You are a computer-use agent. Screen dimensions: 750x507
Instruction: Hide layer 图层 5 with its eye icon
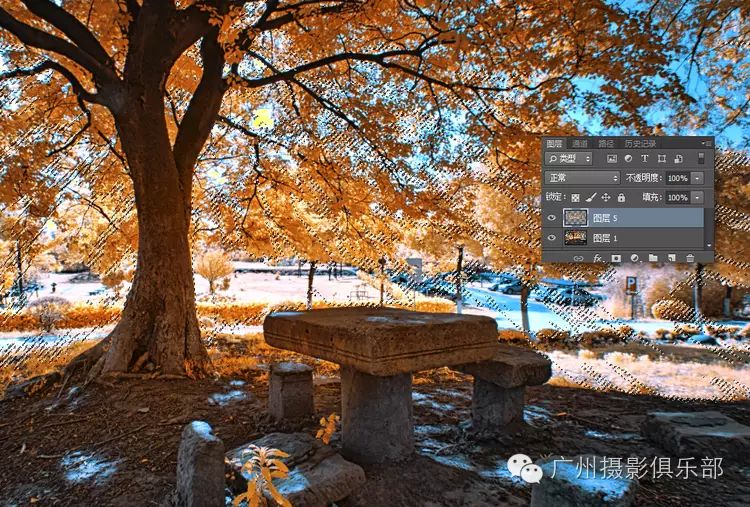click(552, 218)
